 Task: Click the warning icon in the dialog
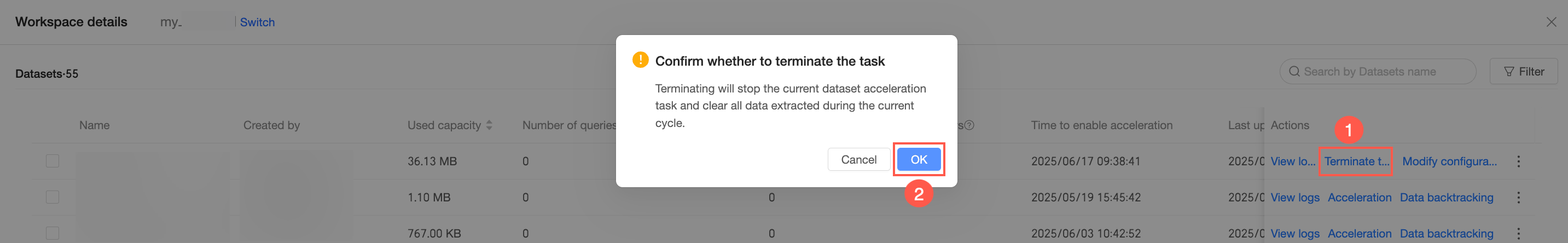tap(640, 60)
